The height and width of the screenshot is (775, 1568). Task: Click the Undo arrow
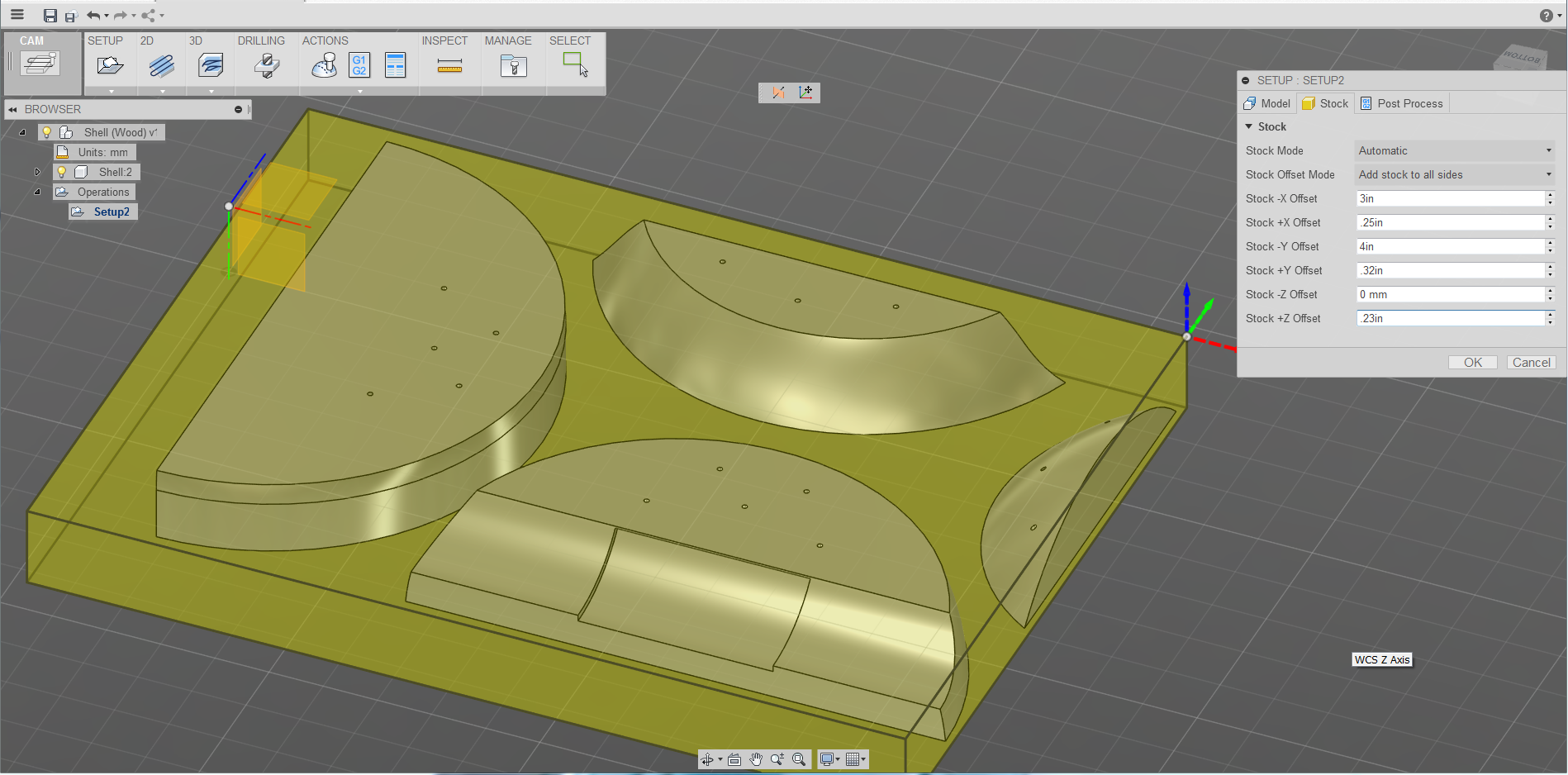[x=93, y=16]
